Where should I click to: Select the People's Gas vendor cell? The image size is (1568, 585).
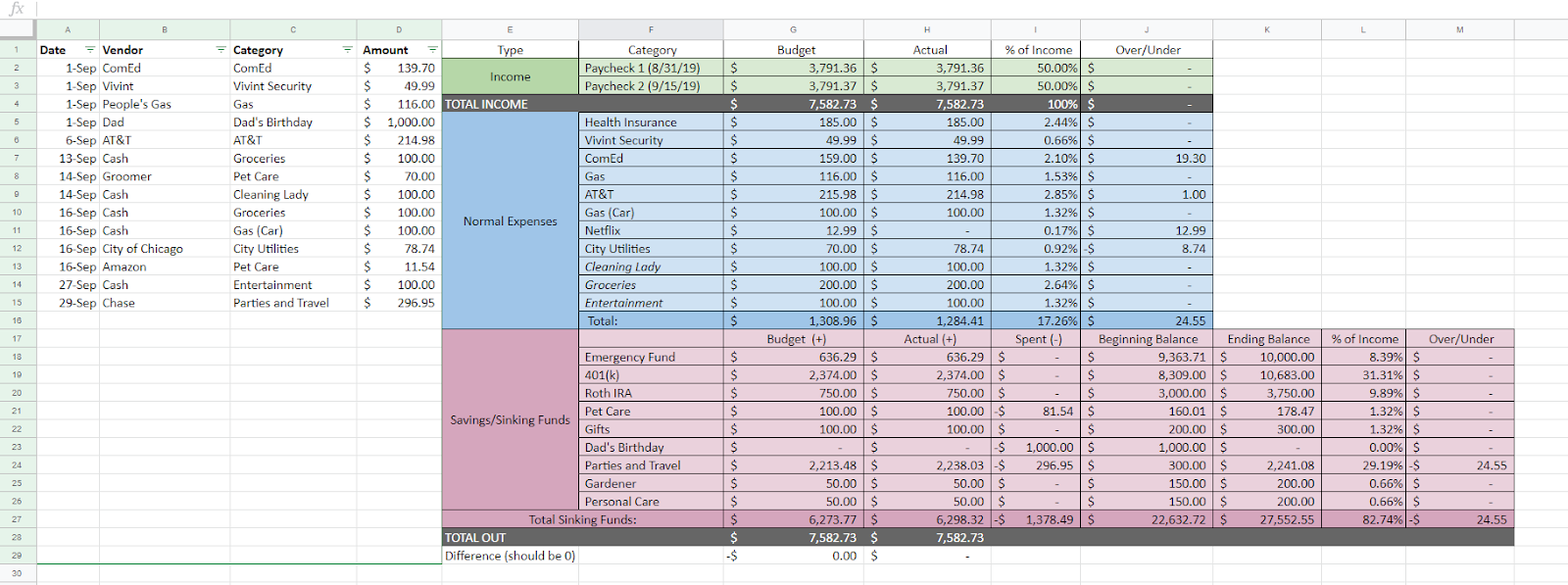(x=165, y=104)
